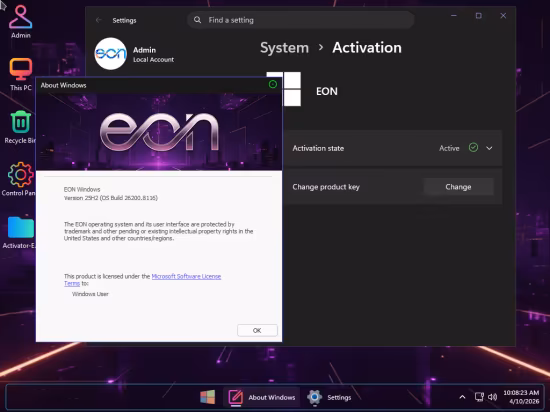
Task: Expand the Activation state row chevron
Action: (489, 148)
